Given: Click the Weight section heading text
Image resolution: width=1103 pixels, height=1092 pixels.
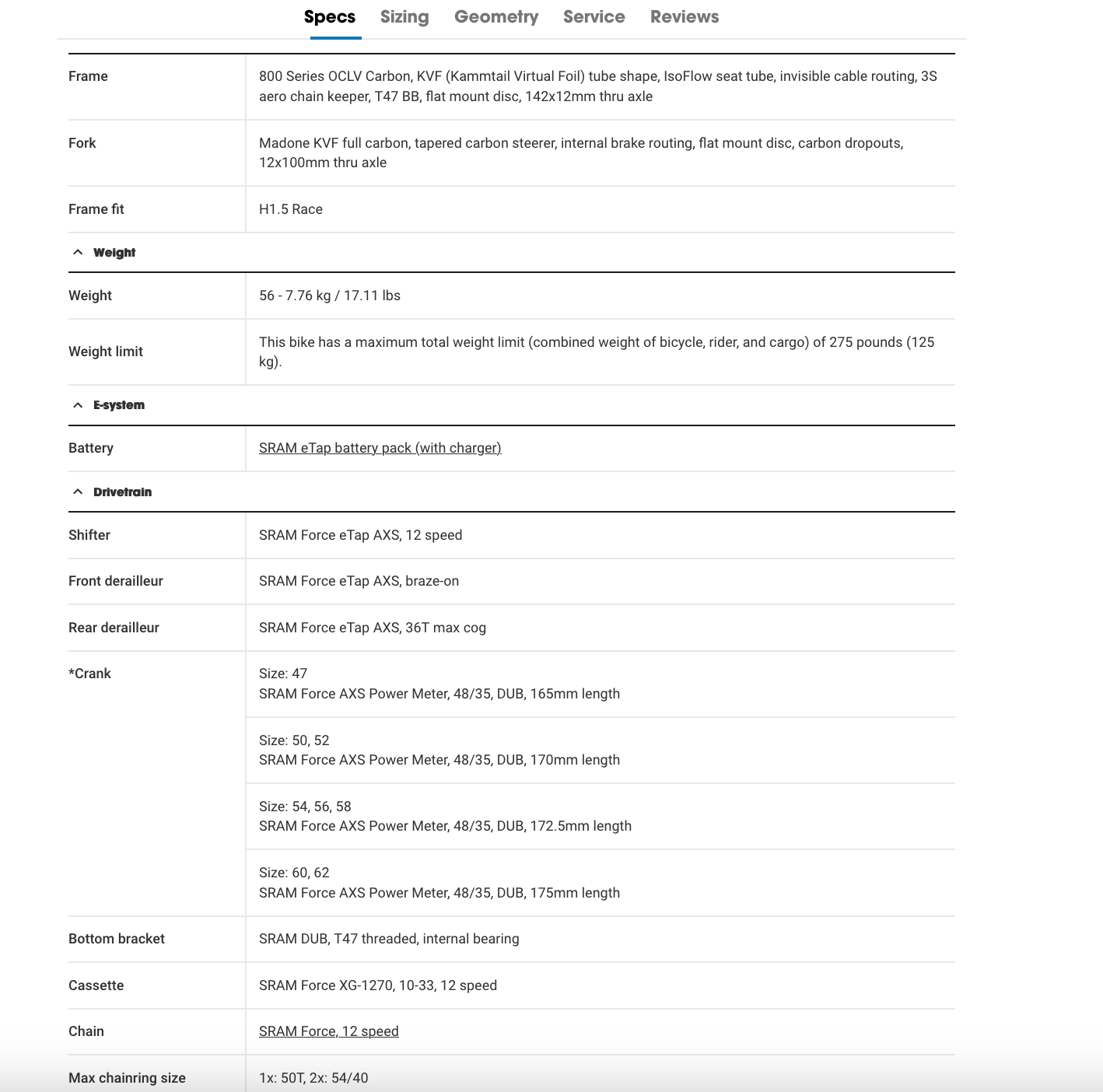Looking at the screenshot, I should 114,253.
